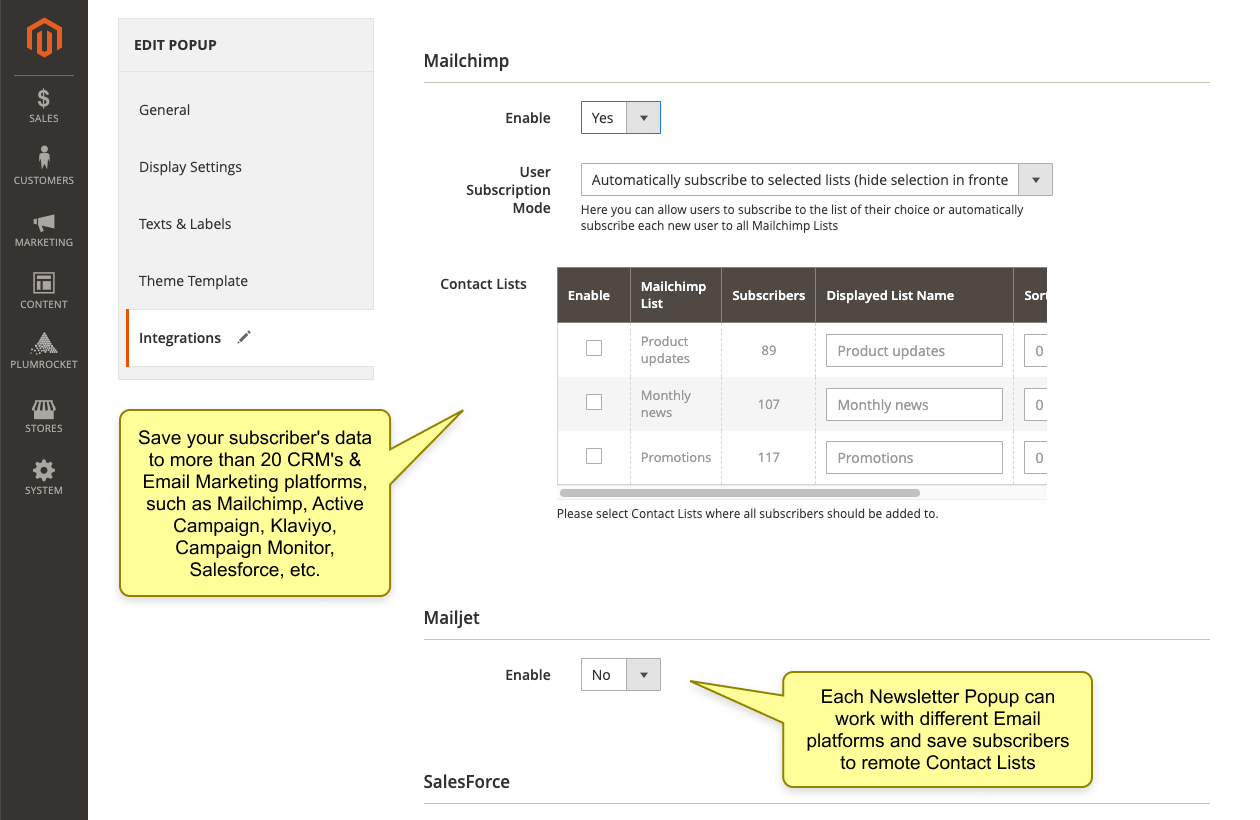The width and height of the screenshot is (1260, 820).
Task: Expand the User Subscription Mode dropdown
Action: pyautogui.click(x=817, y=180)
